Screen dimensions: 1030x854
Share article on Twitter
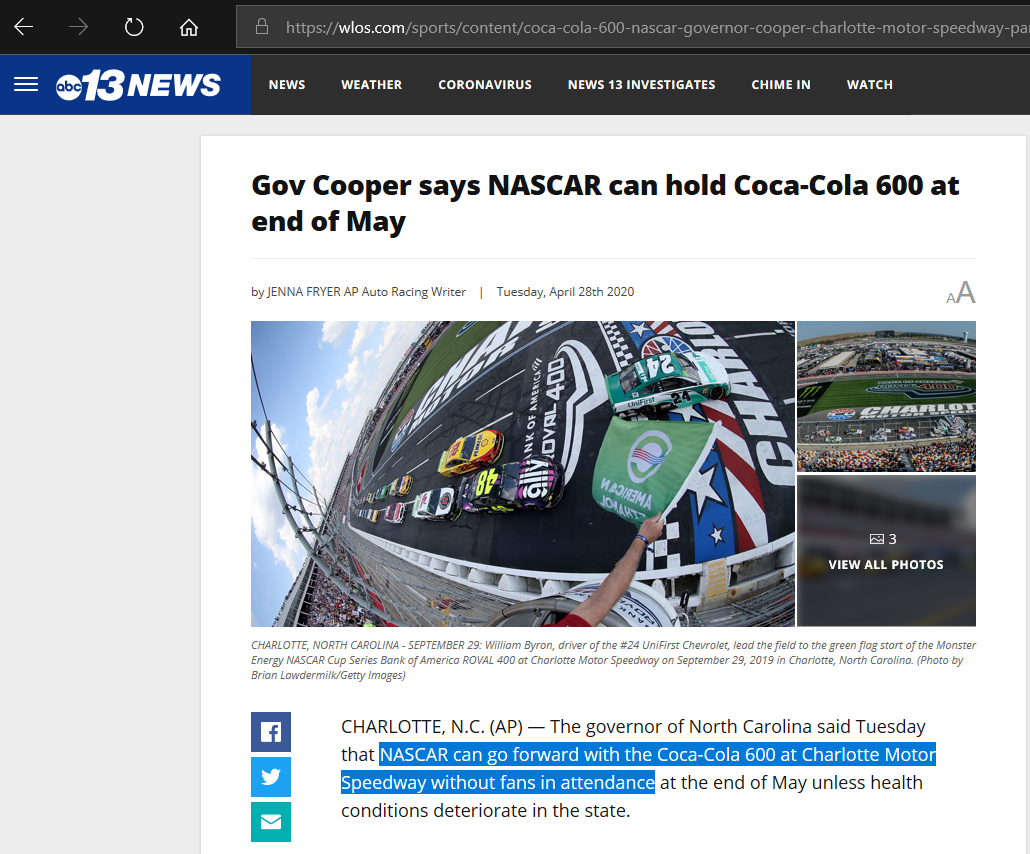(271, 777)
